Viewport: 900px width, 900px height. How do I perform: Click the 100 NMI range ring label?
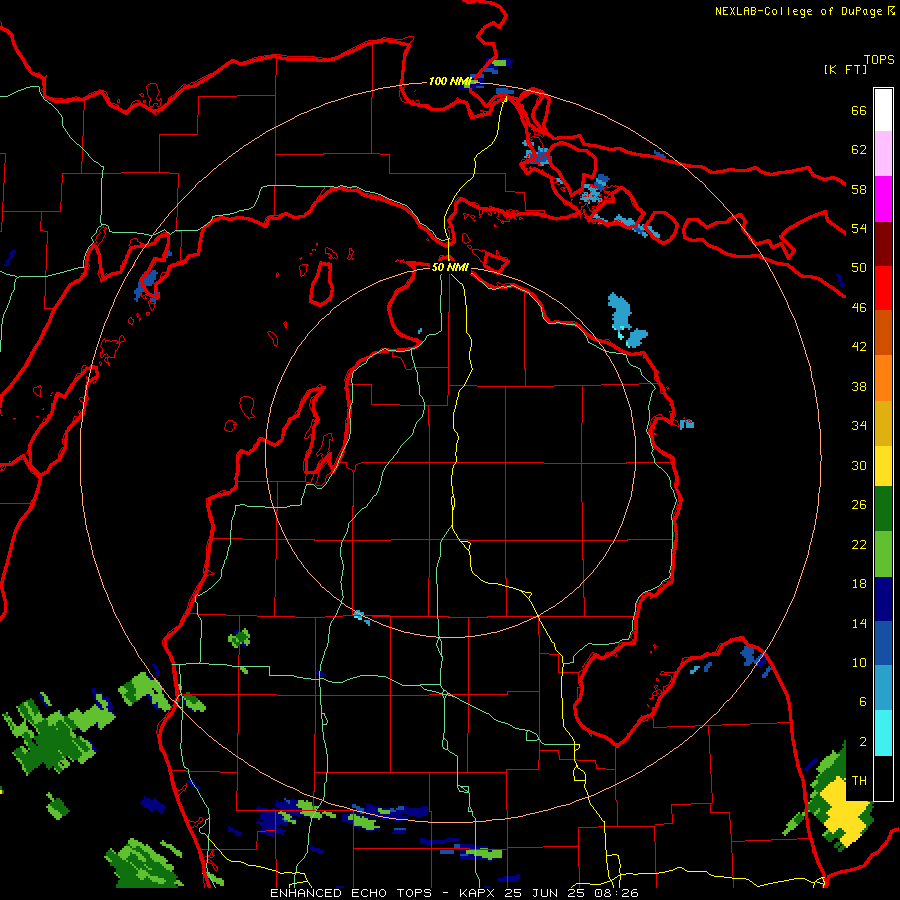[449, 81]
